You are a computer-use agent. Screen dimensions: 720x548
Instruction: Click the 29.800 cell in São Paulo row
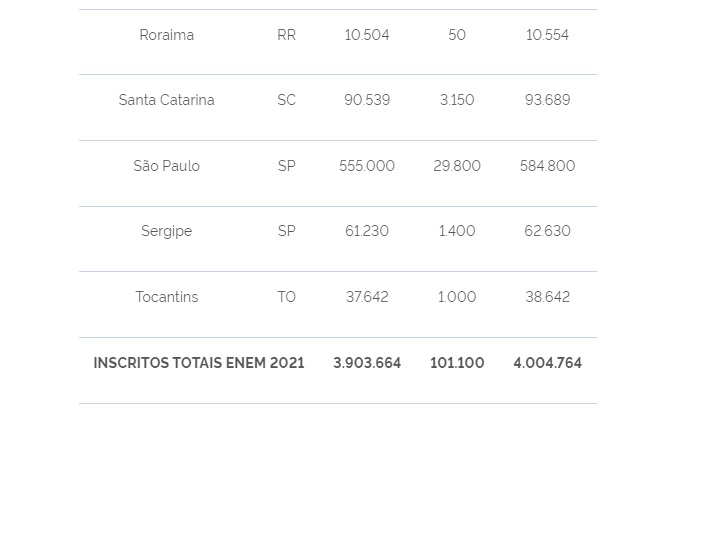coord(457,166)
